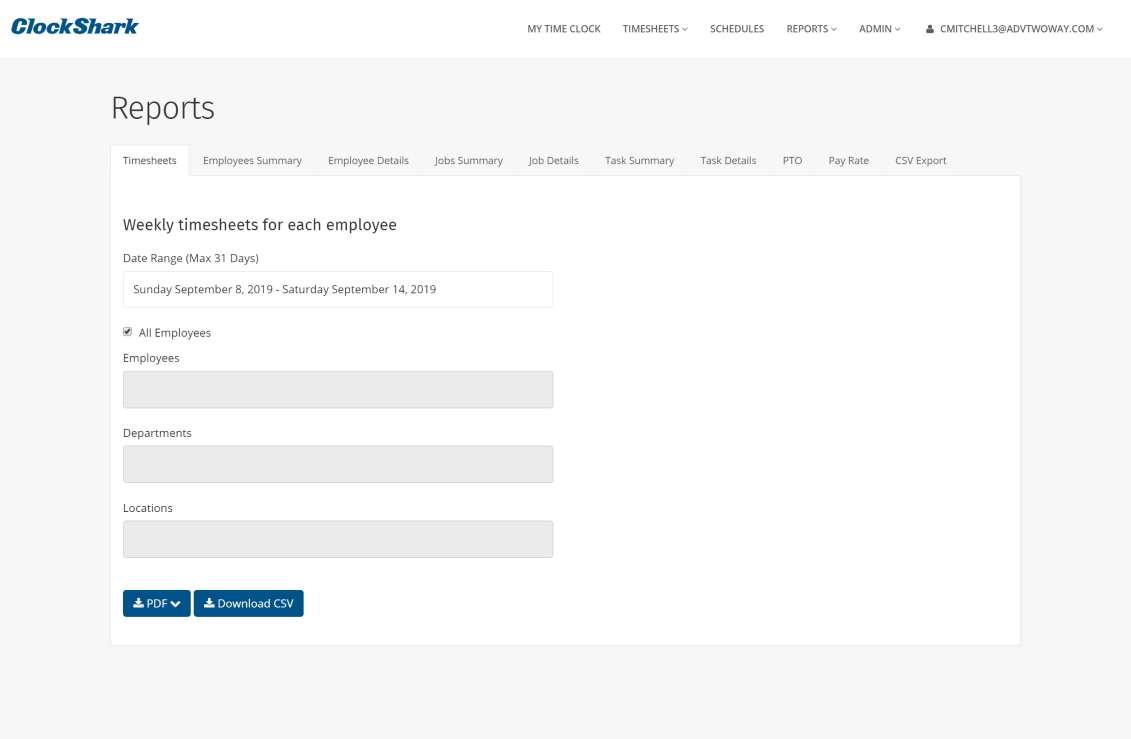
Task: Click the ClockShark logo
Action: 75,27
